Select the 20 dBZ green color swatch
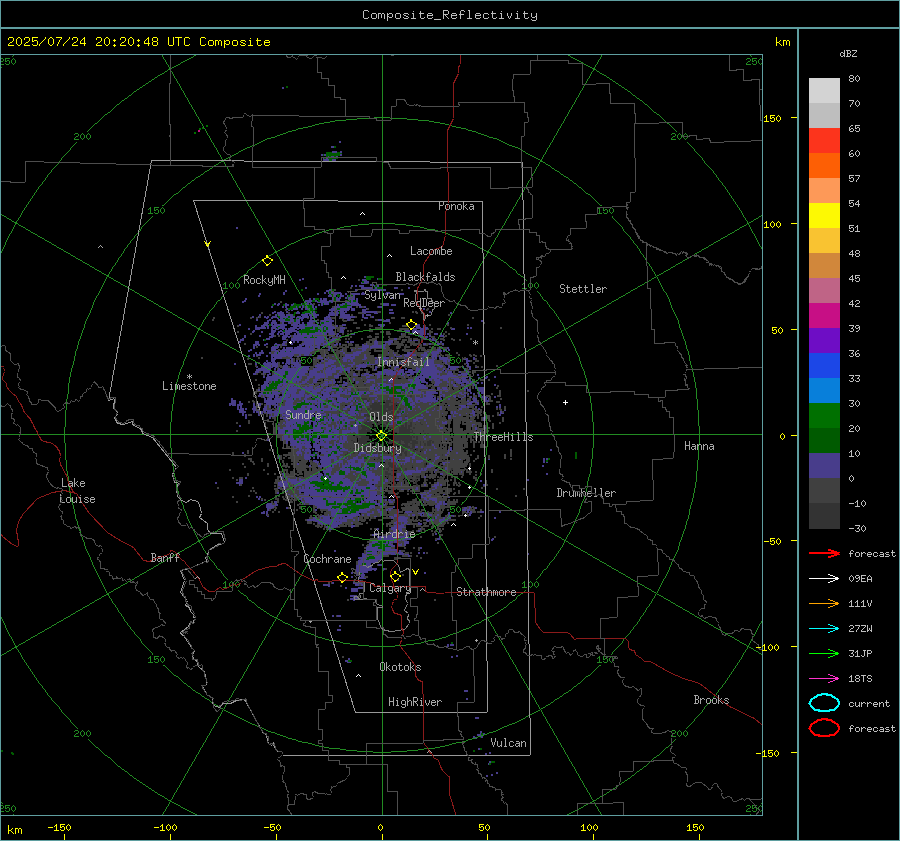This screenshot has width=900, height=841. click(824, 415)
